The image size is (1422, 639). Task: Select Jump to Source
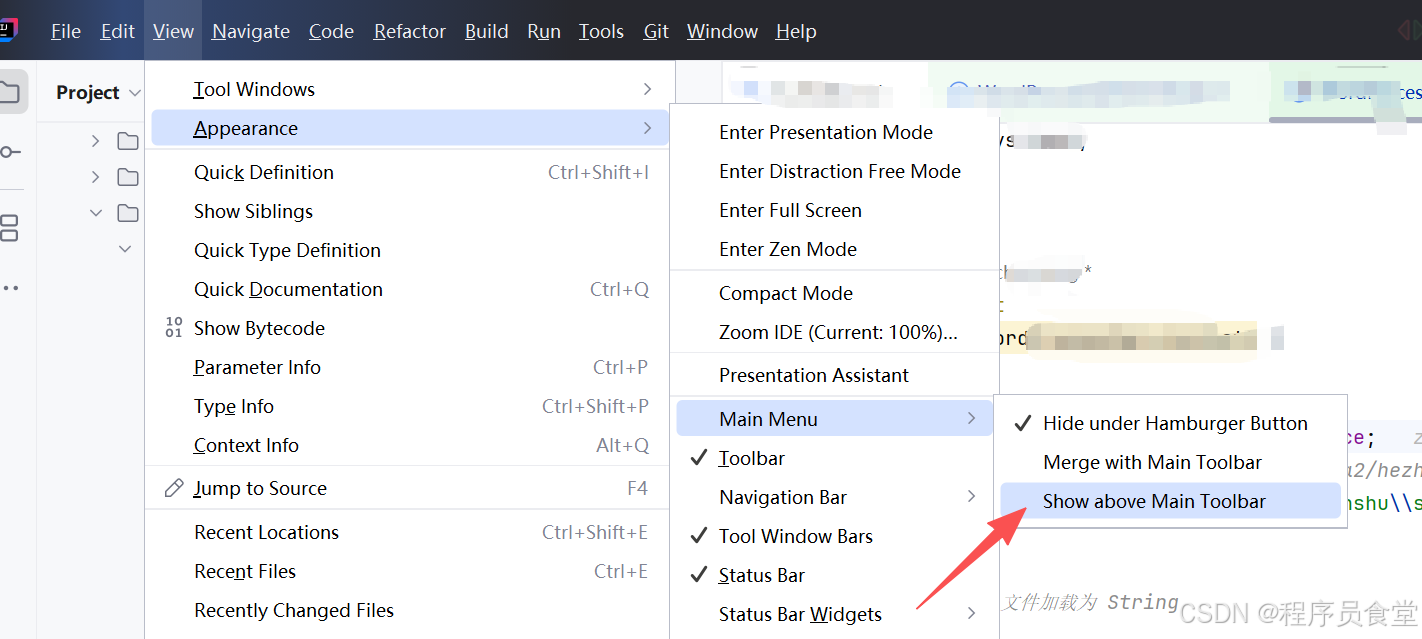410,488
